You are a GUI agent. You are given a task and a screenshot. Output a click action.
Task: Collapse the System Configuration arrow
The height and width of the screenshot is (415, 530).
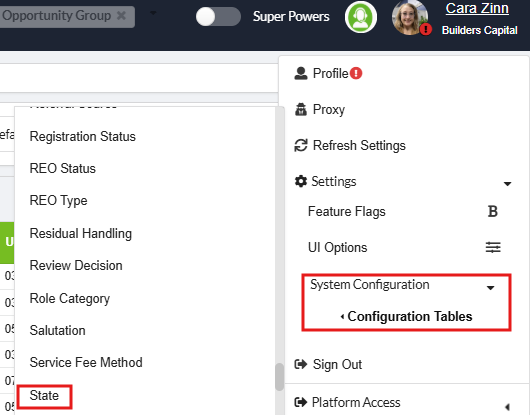click(x=490, y=288)
